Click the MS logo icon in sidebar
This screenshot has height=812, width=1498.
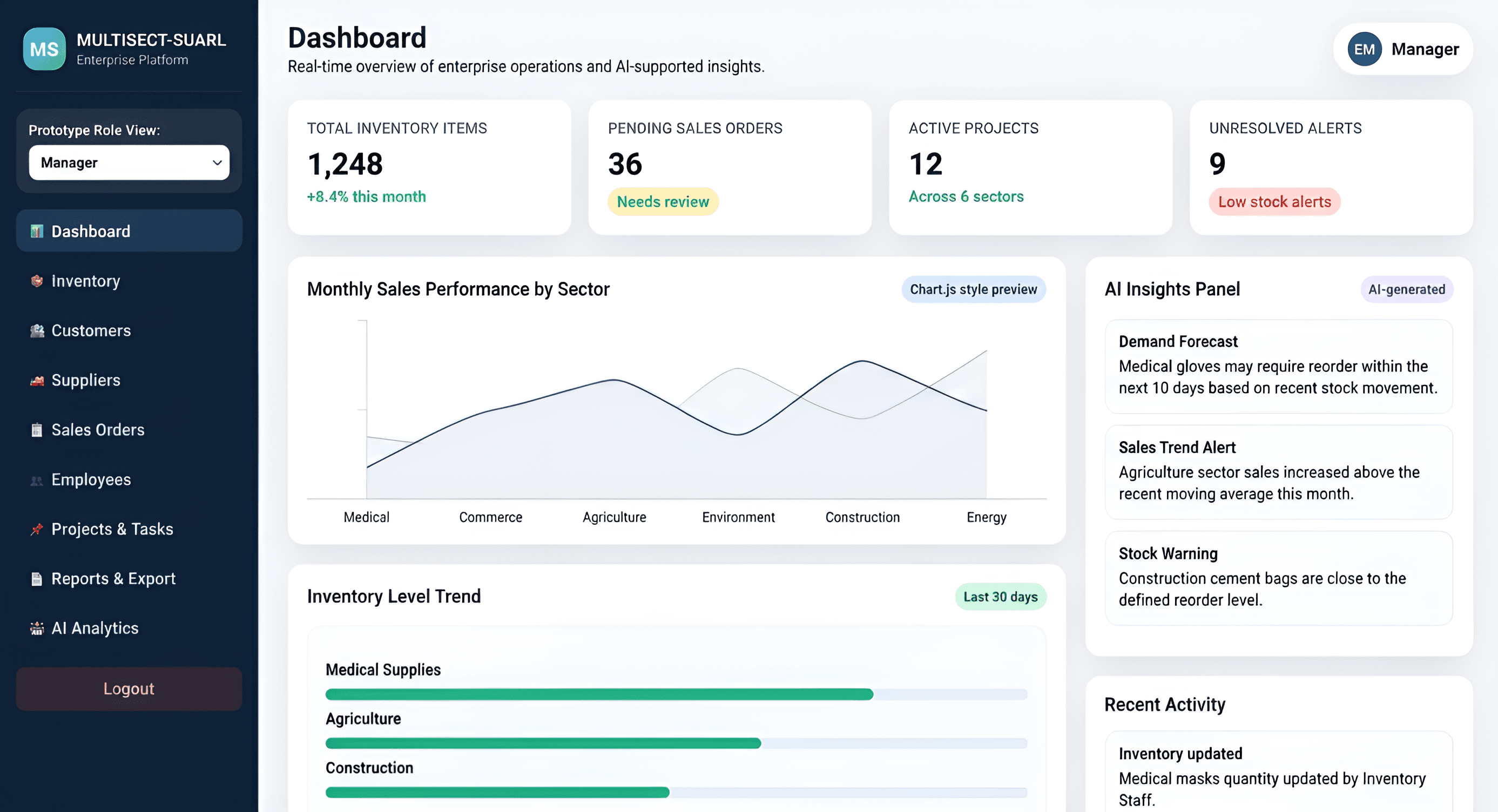click(x=44, y=49)
